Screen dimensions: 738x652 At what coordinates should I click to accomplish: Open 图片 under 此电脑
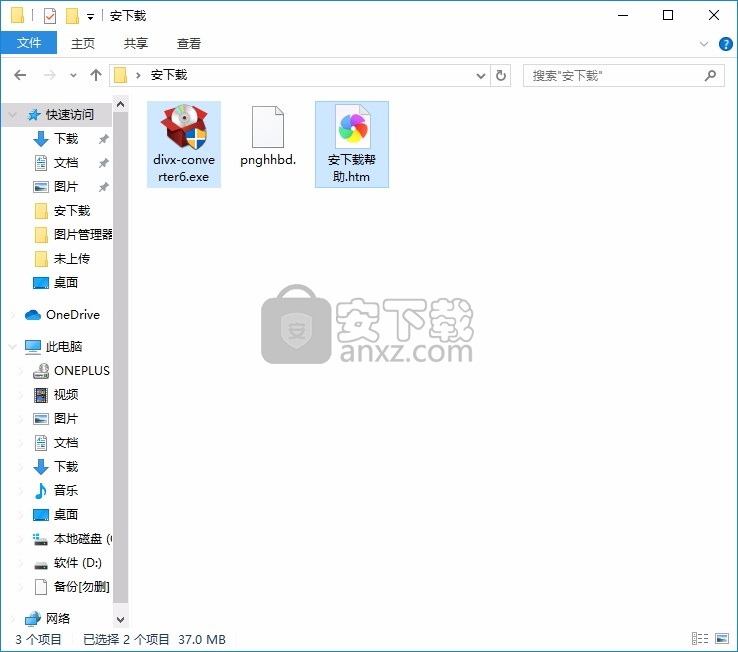(65, 419)
